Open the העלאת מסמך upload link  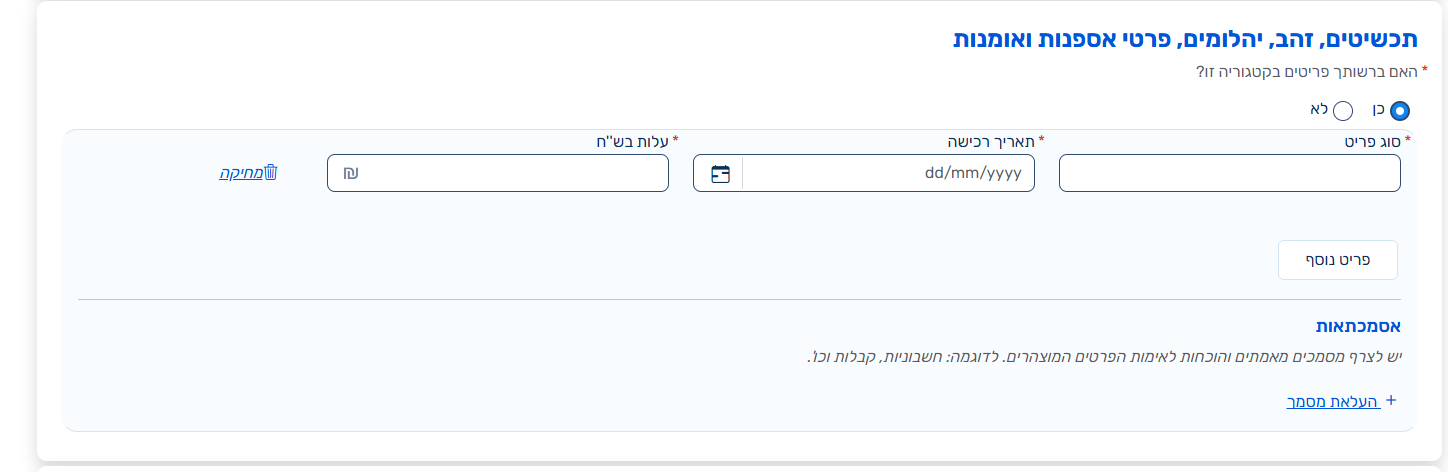(1333, 401)
